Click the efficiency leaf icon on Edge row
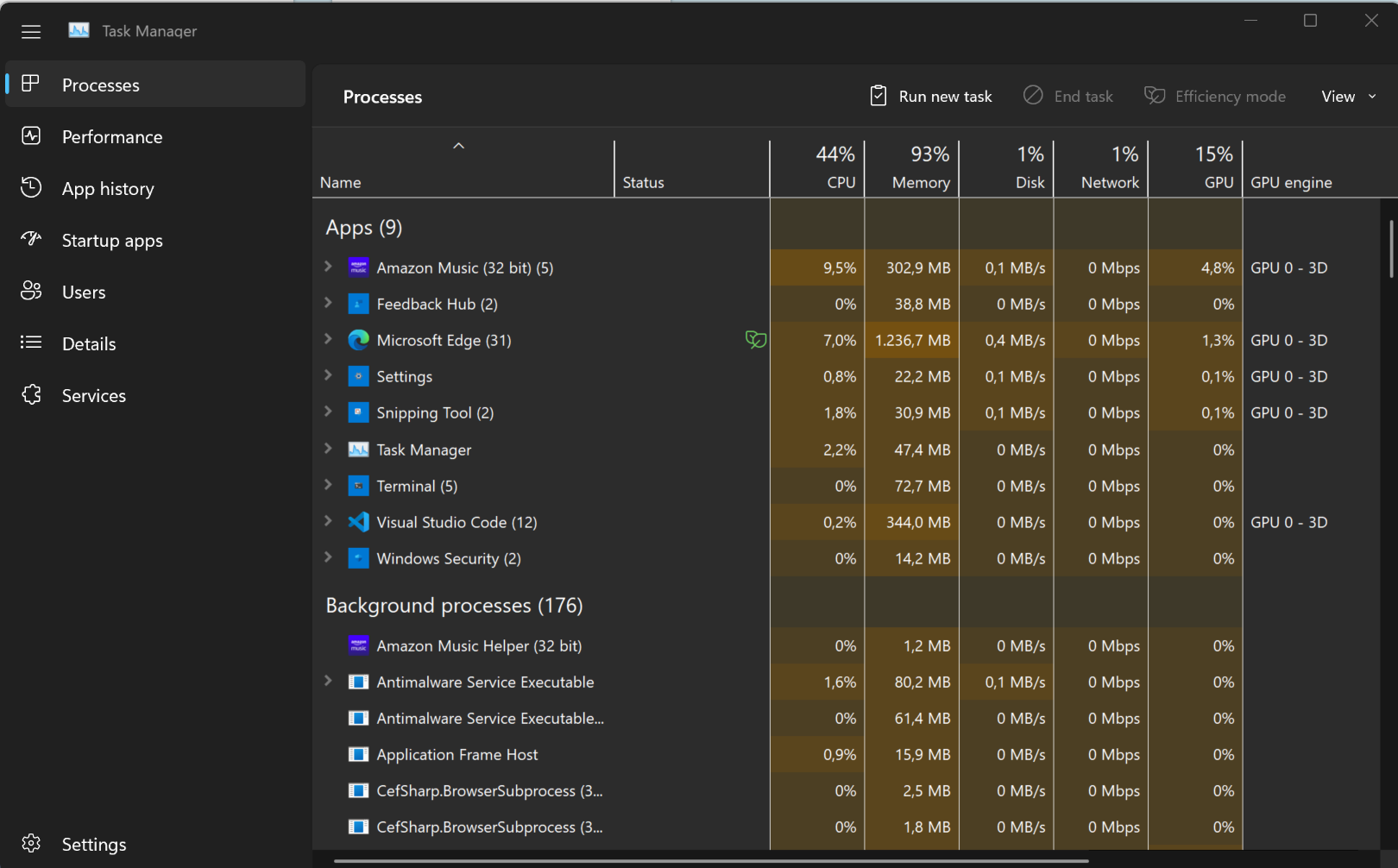This screenshot has height=868, width=1398. [x=756, y=340]
